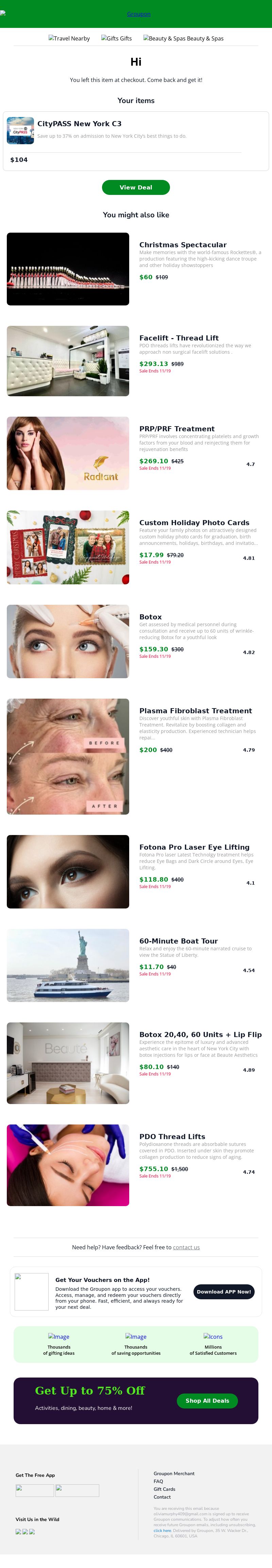Viewport: 272px width, 1568px height.
Task: Click the first social media icon
Action: tap(18, 1532)
